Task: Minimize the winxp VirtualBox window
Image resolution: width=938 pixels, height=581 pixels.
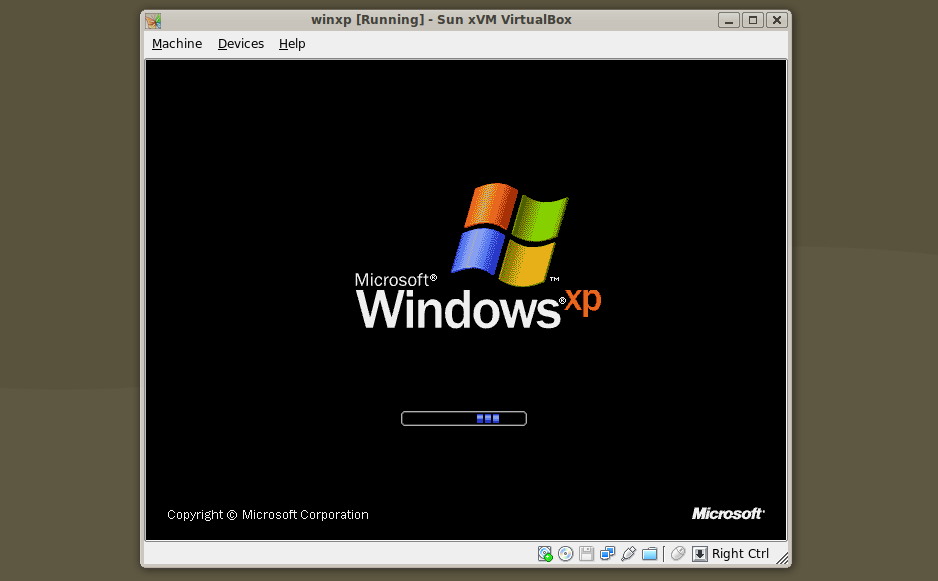Action: 729,20
